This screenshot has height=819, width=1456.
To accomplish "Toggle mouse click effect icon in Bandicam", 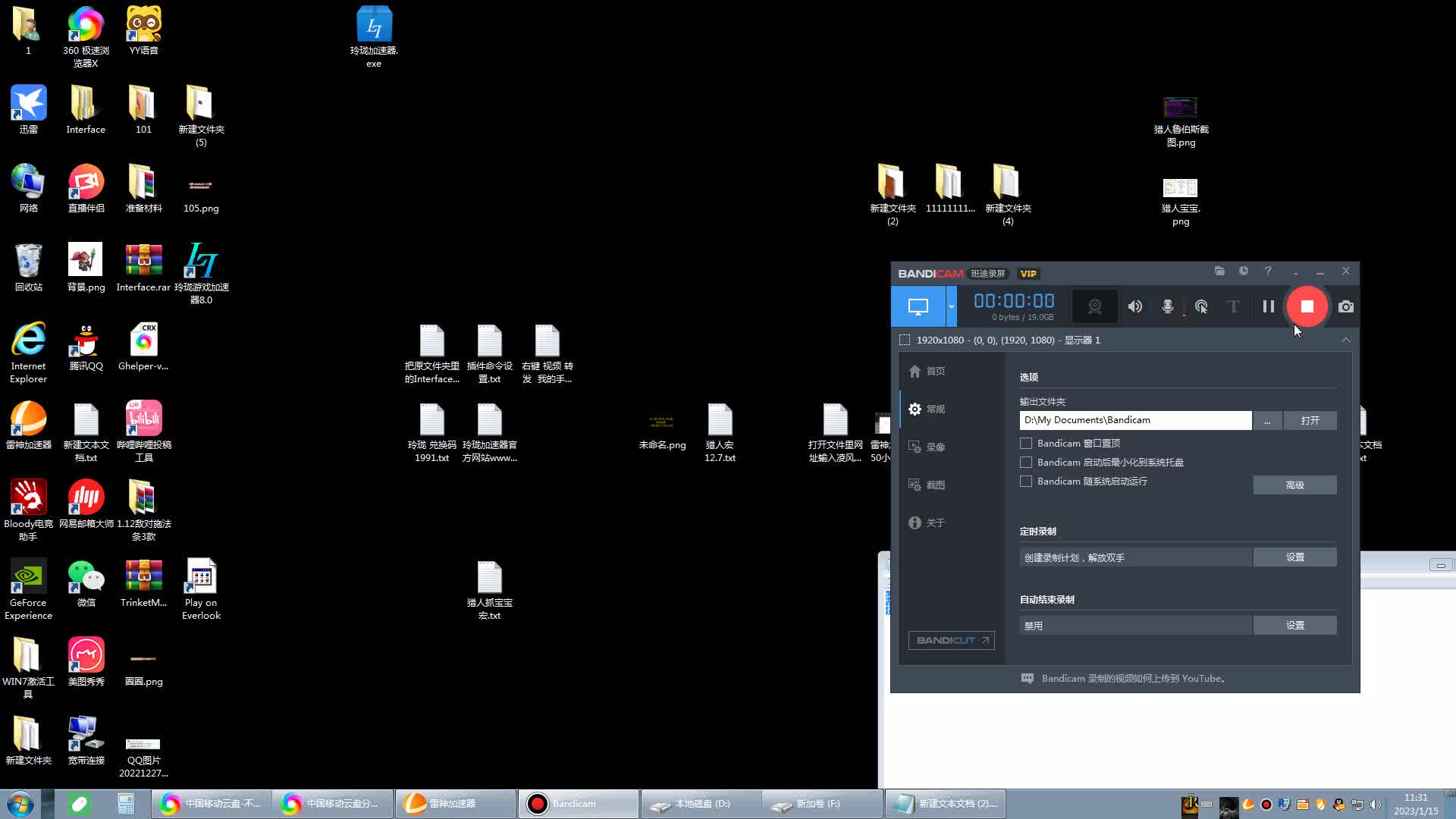I will [x=1201, y=306].
